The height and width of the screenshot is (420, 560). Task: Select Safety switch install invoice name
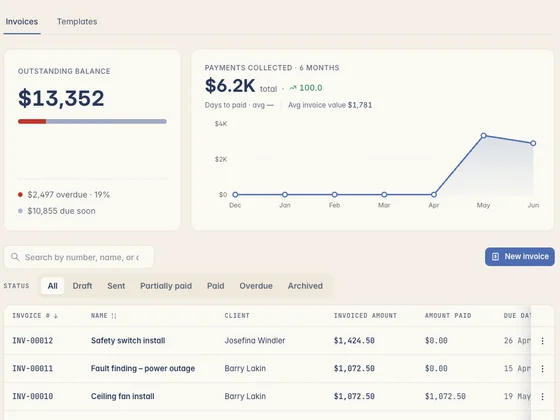click(x=128, y=341)
